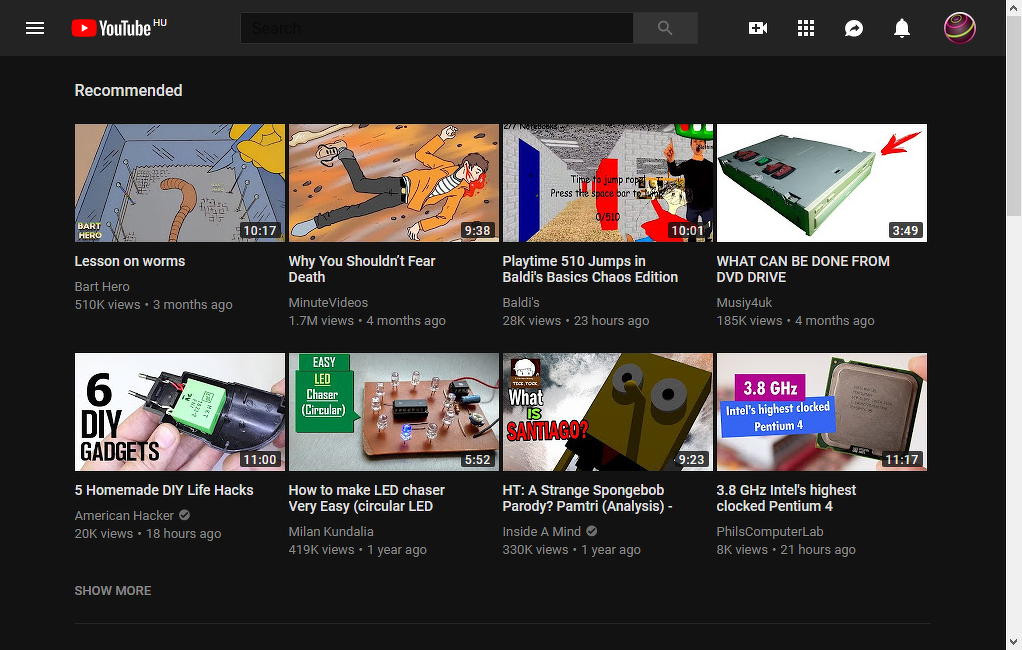
Task: Click the scrollbar down arrow
Action: [1014, 643]
